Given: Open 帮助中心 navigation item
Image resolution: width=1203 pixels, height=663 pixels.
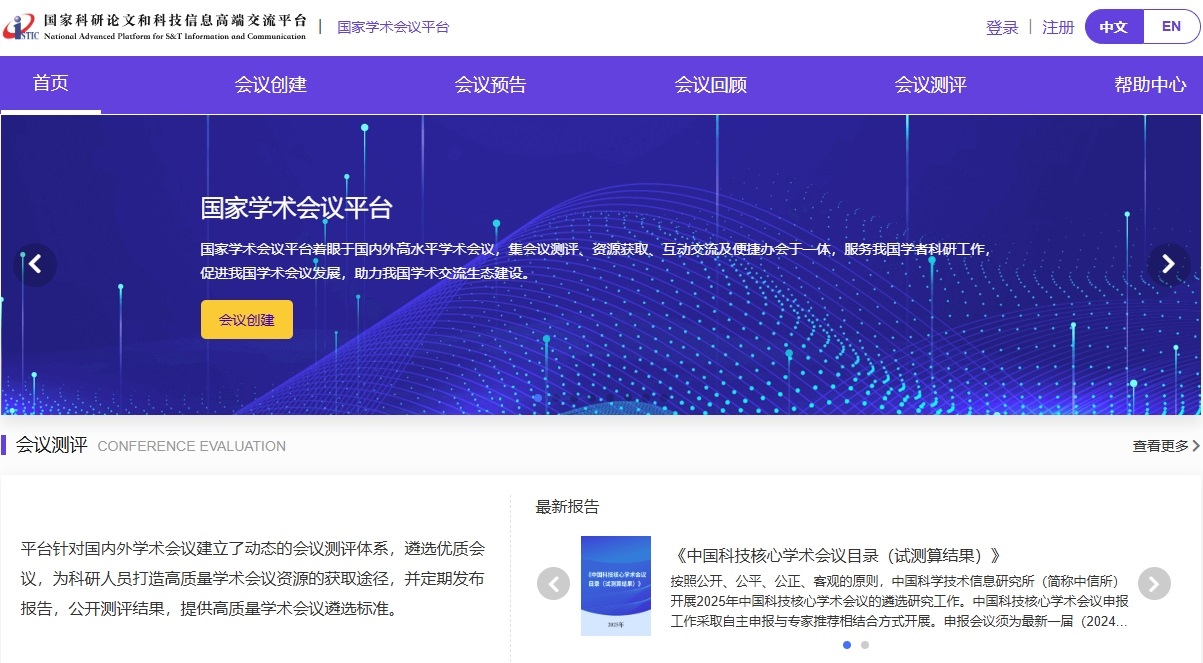Looking at the screenshot, I should 1150,85.
